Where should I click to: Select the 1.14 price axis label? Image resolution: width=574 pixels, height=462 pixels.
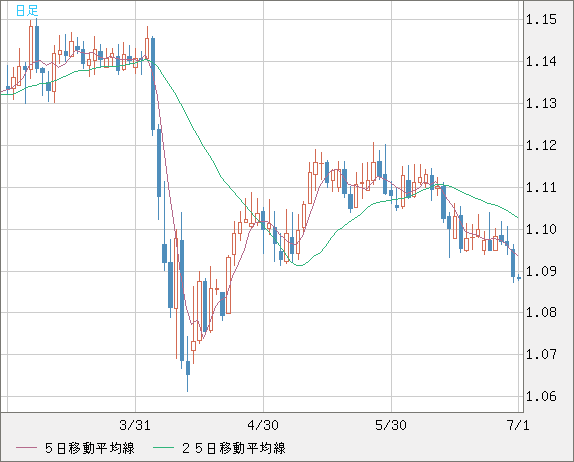click(x=541, y=62)
